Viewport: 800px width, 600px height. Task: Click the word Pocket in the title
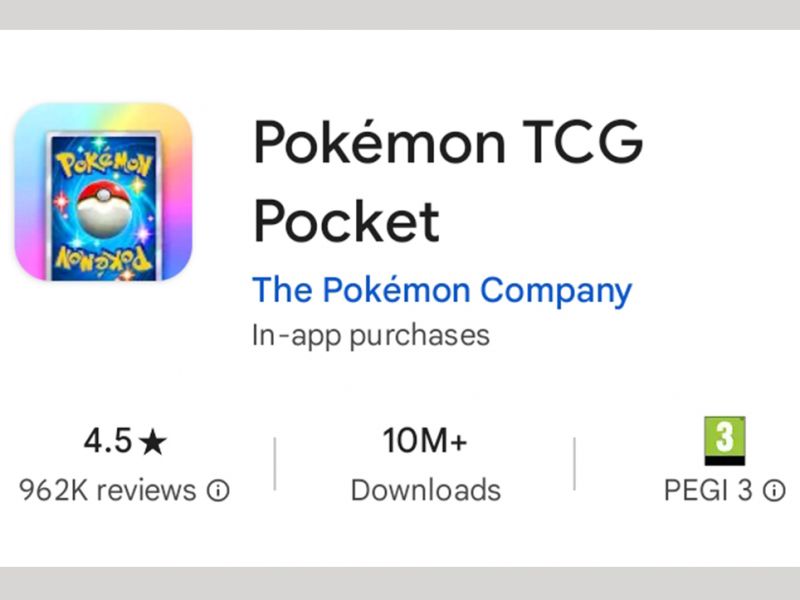coord(346,221)
